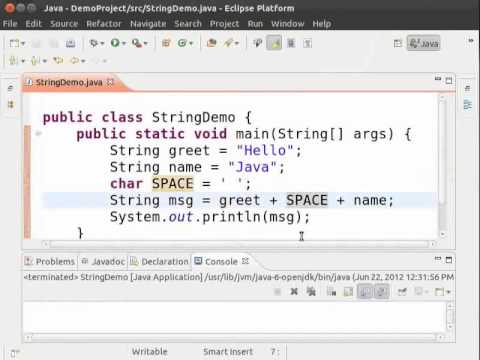Open the New Java Class dropdown arrow

click(x=191, y=43)
